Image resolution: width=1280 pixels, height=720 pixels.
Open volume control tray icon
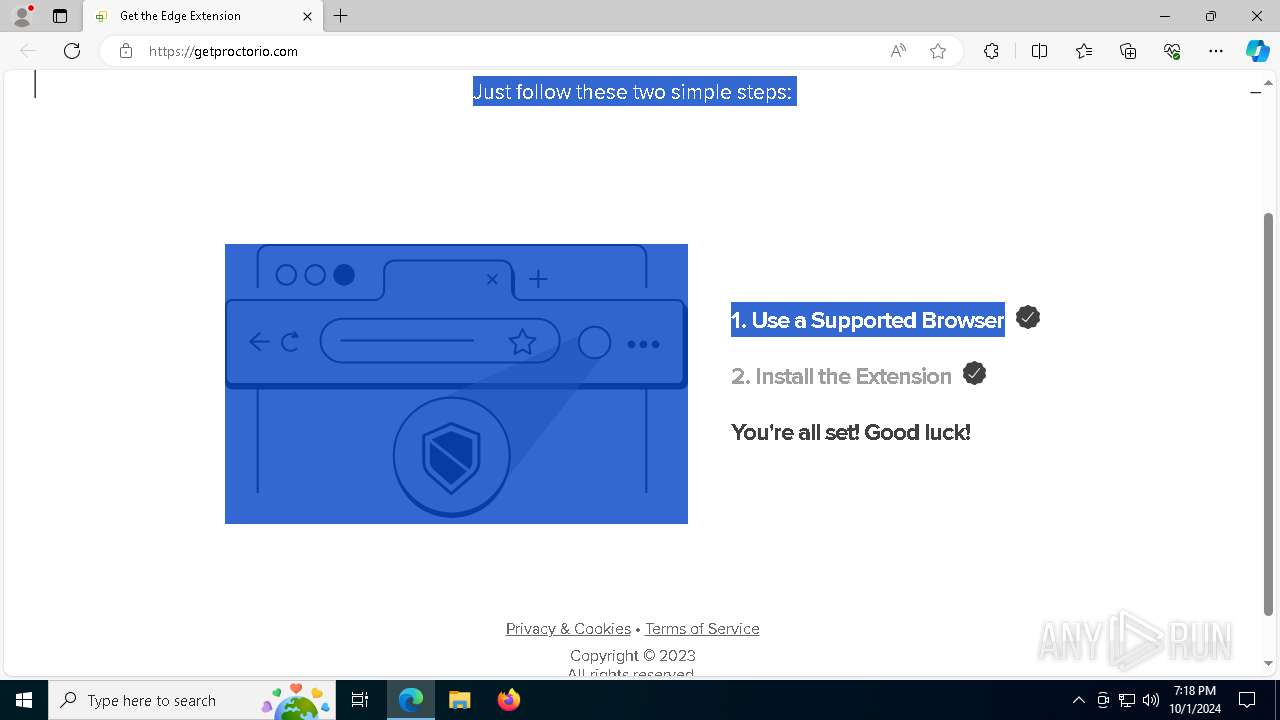(1151, 700)
